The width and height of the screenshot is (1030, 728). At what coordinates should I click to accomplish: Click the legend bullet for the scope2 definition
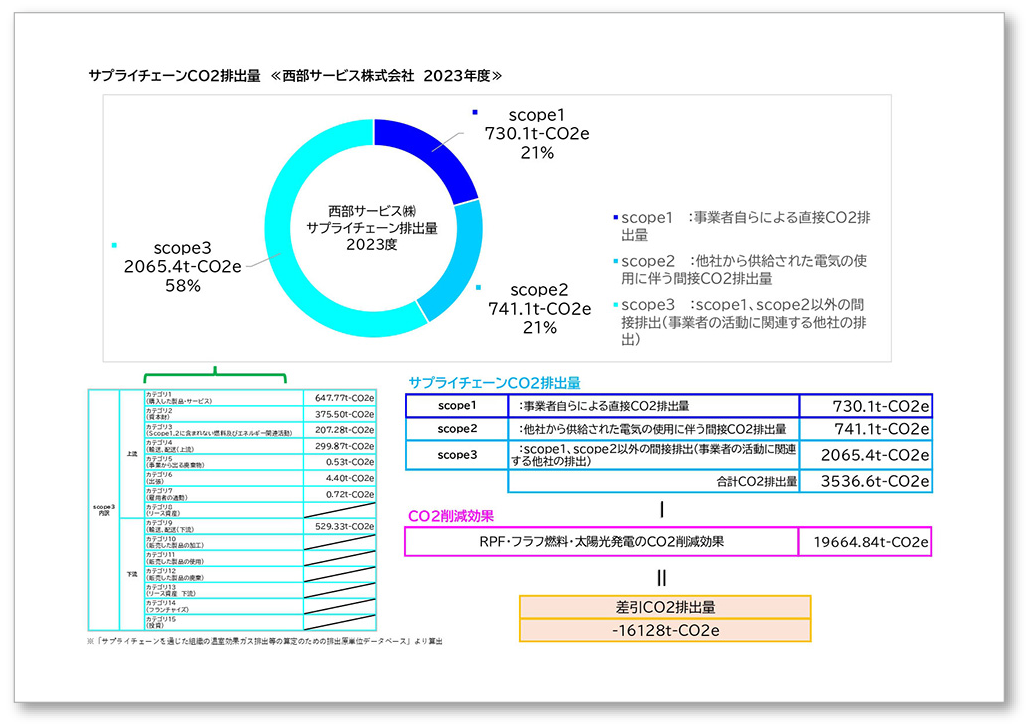click(616, 261)
